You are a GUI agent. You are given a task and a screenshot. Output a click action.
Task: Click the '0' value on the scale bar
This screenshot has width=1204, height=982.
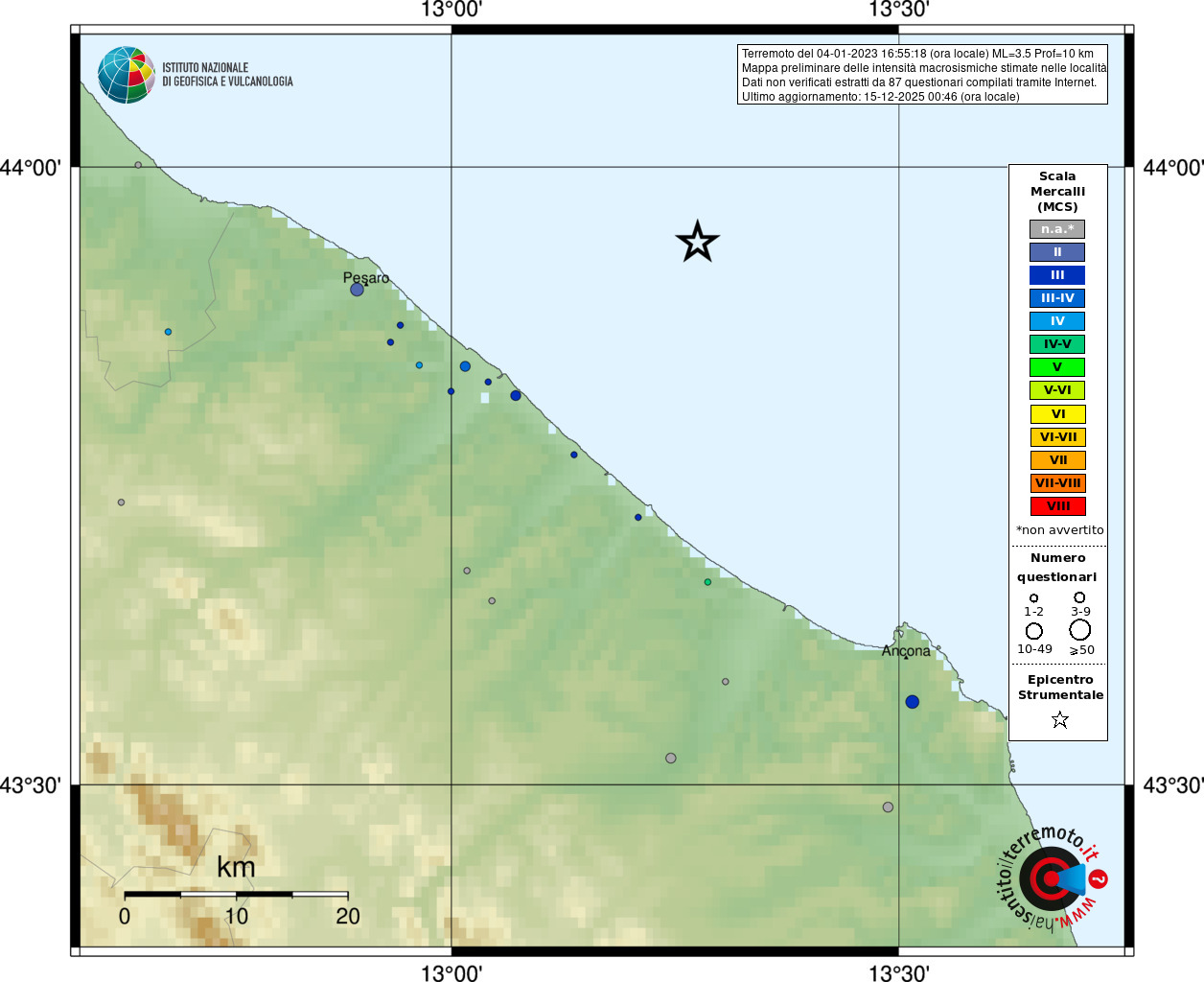[x=125, y=916]
